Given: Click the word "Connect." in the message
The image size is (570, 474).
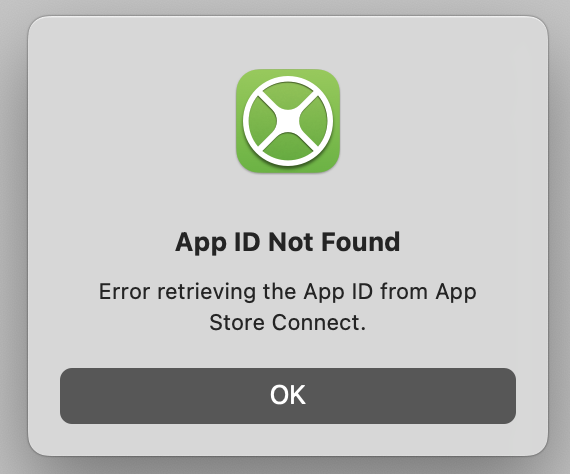Looking at the screenshot, I should pyautogui.click(x=319, y=322).
